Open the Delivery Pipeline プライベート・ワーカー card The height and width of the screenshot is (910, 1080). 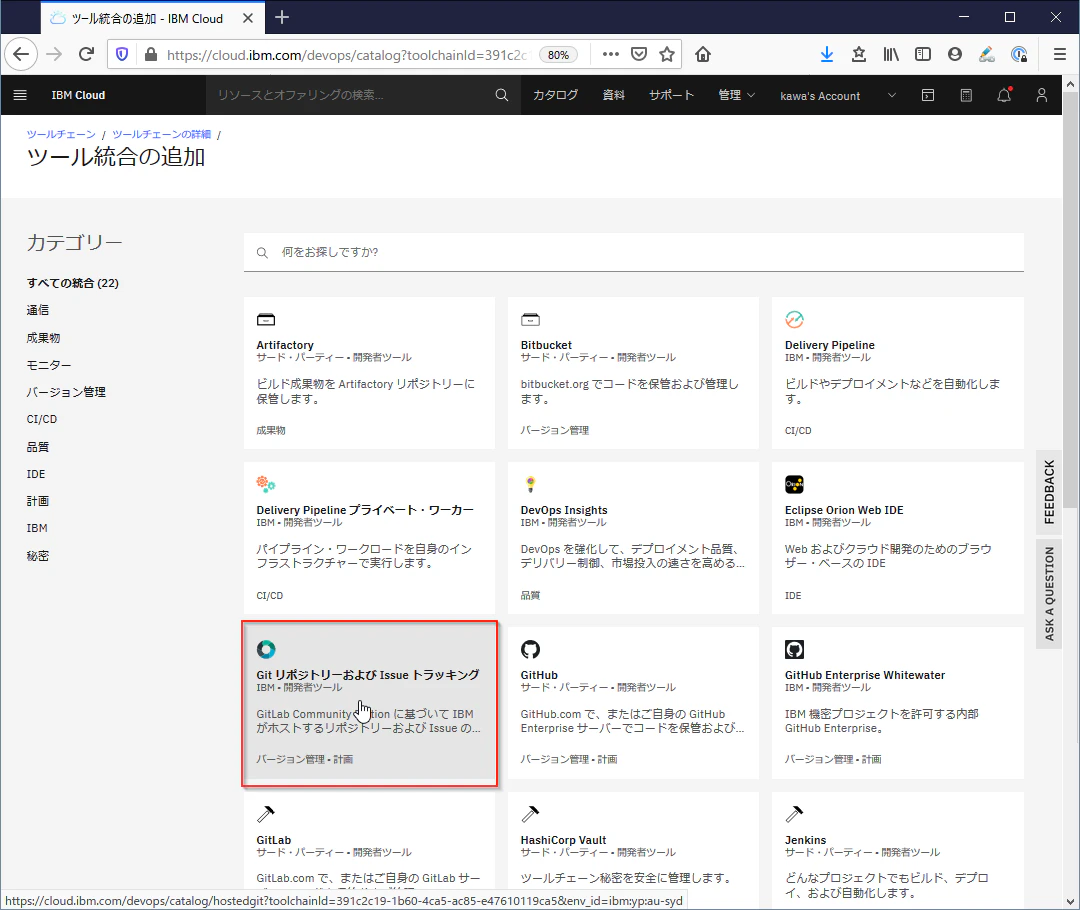point(369,538)
